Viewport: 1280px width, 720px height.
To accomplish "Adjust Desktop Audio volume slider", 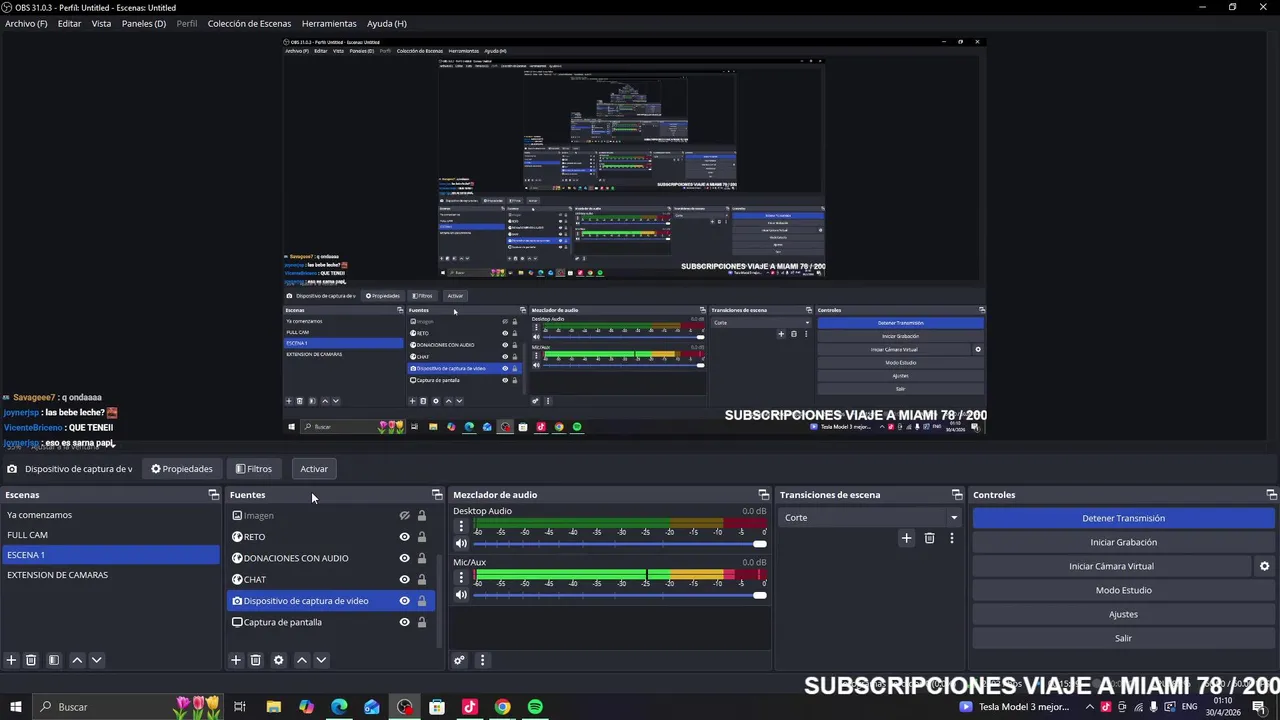I will pyautogui.click(x=619, y=544).
